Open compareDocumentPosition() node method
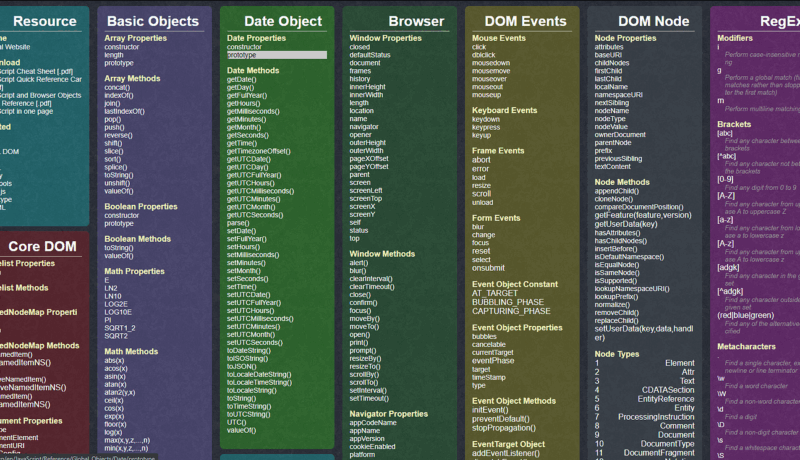Screen dimensions: 800x460 tap(639, 207)
